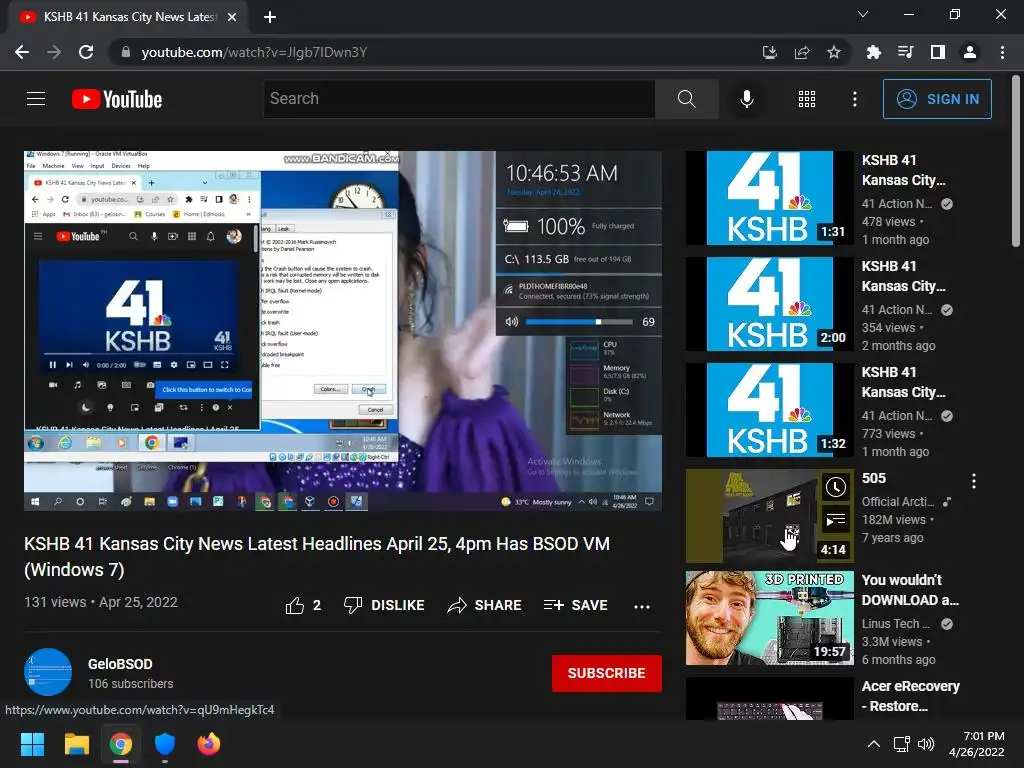Open YouTube settings three-dot menu

click(854, 99)
